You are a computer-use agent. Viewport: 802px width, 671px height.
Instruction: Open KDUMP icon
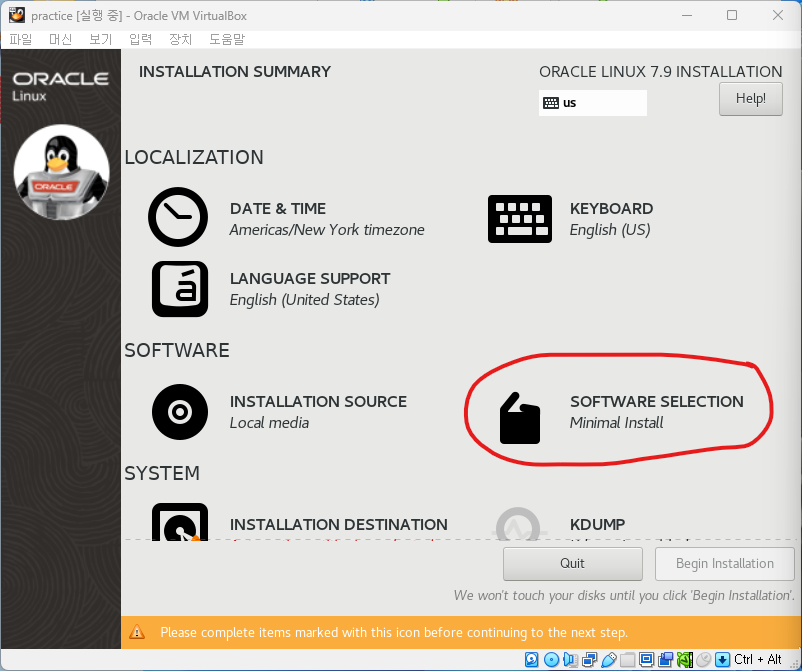(518, 524)
